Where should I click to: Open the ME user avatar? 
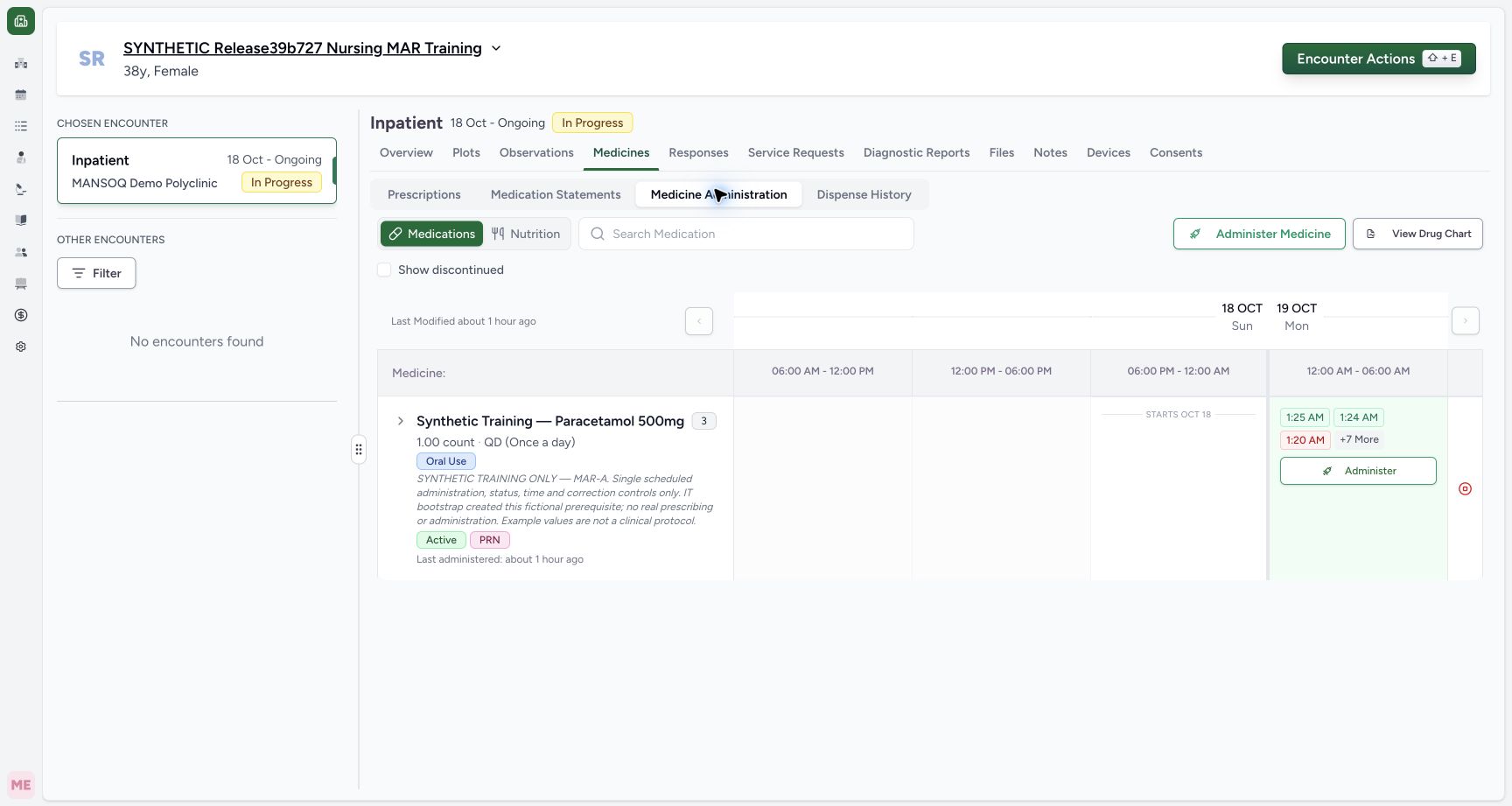[x=21, y=785]
